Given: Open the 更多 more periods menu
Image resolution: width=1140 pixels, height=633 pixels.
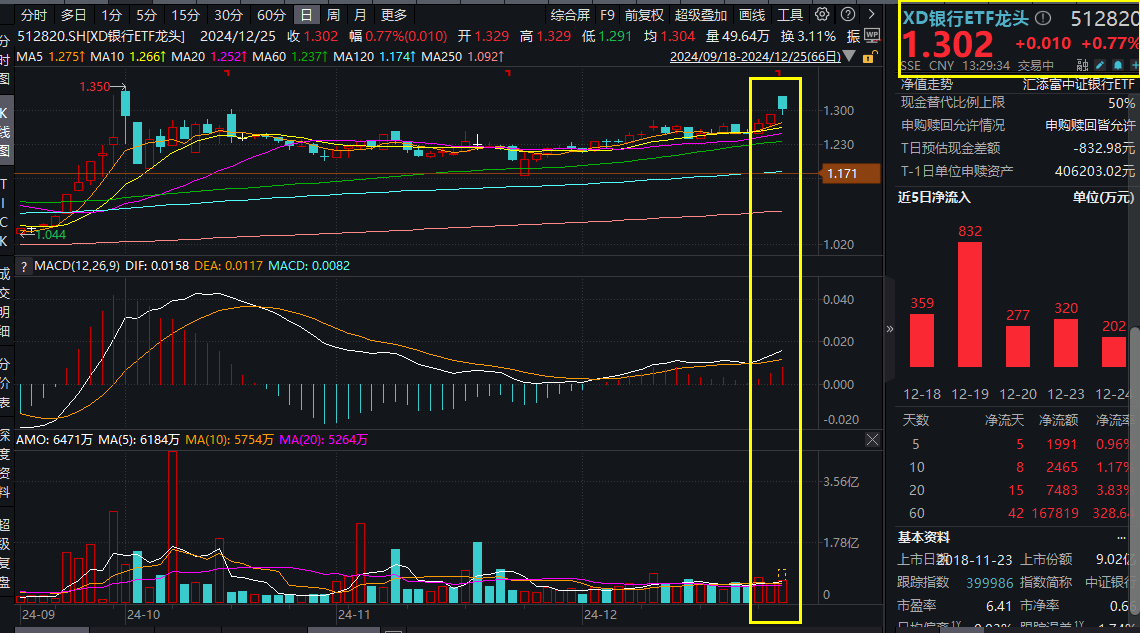Looking at the screenshot, I should coord(394,15).
